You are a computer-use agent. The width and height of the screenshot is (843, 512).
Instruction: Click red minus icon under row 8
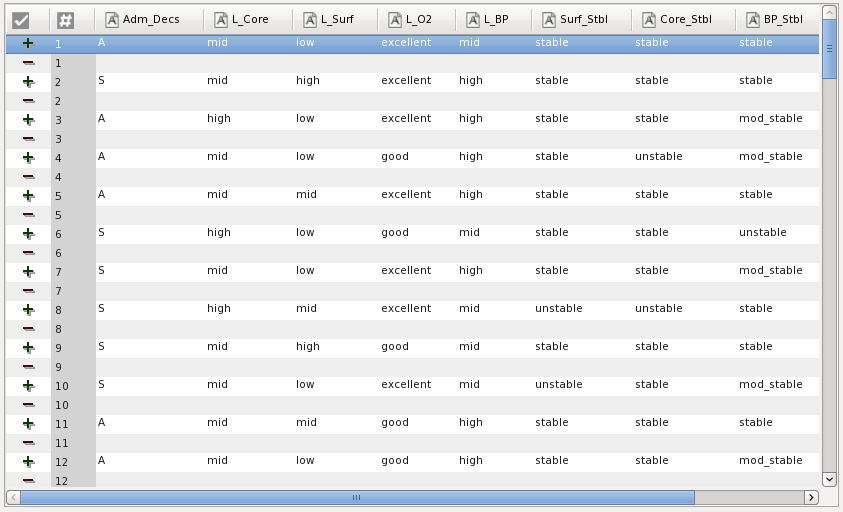(x=29, y=329)
